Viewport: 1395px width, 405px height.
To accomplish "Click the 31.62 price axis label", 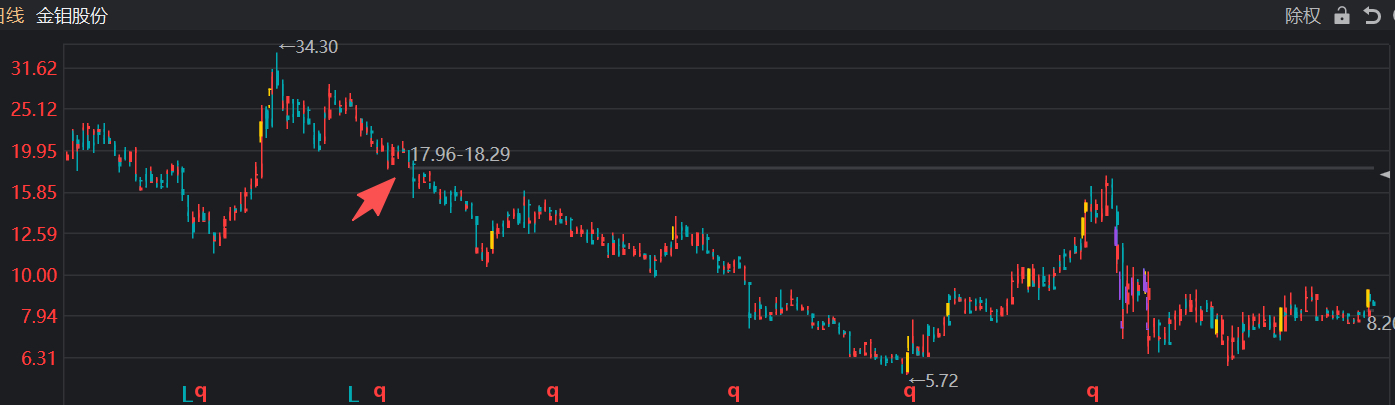I will [34, 68].
